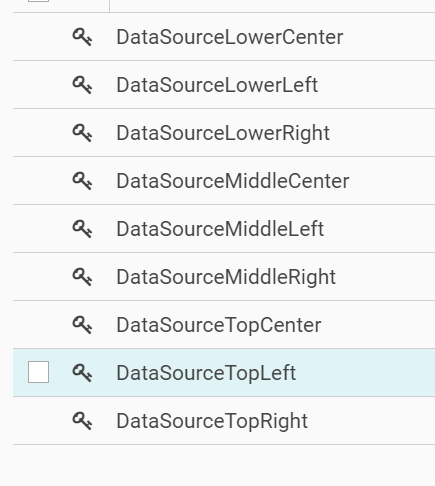Click the DataSourceTopLeft name text
This screenshot has height=486, width=435.
coord(206,373)
